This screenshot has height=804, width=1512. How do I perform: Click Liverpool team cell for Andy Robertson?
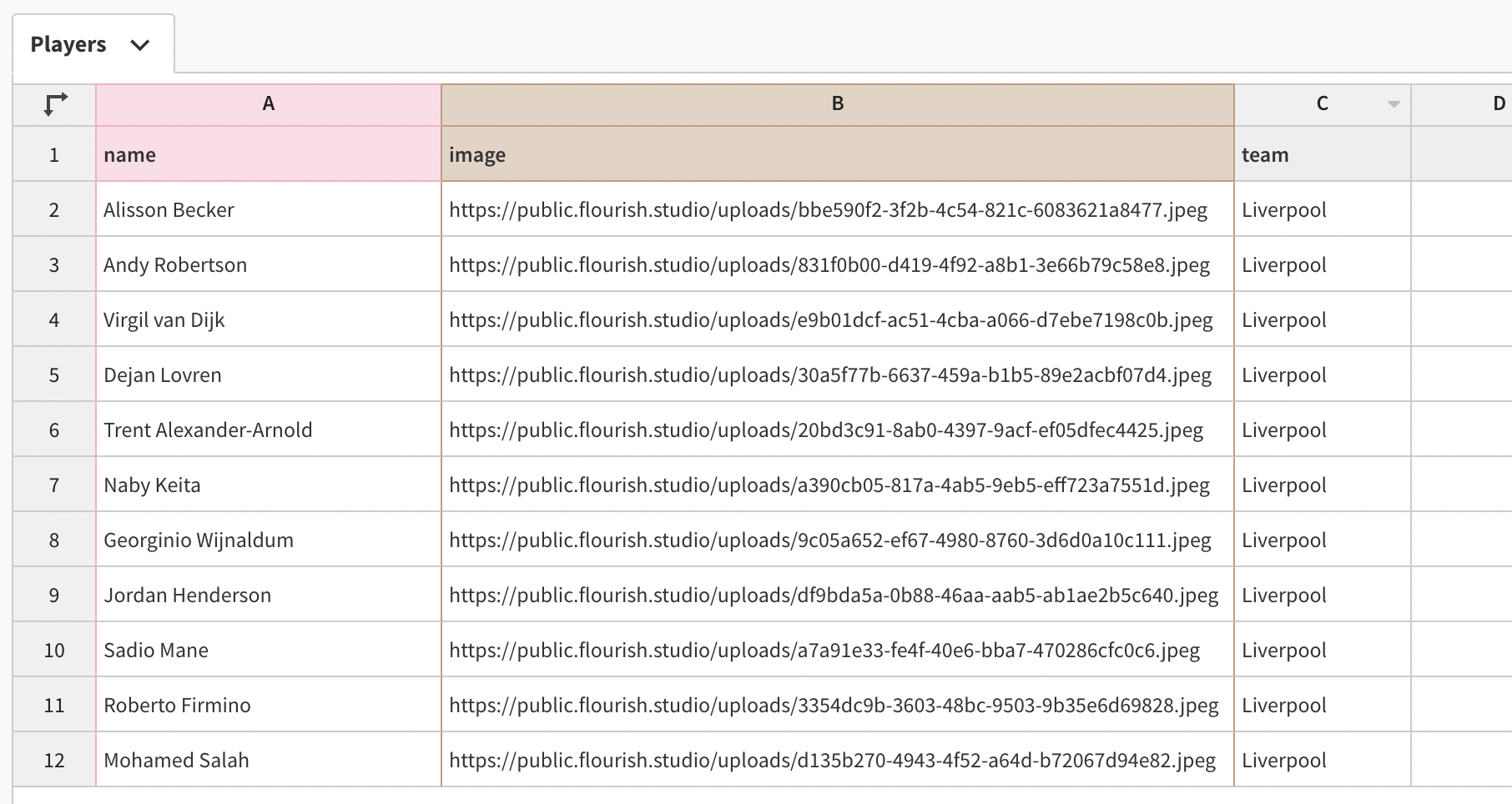pos(1323,264)
